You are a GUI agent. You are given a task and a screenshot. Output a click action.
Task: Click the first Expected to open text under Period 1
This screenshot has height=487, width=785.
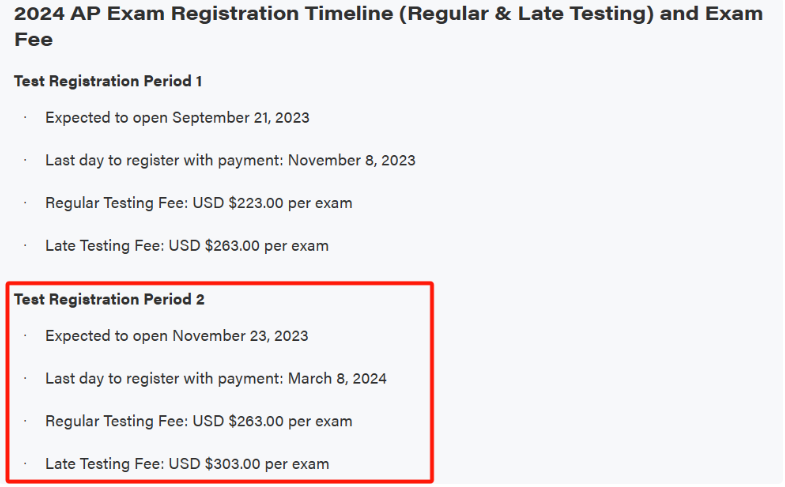(x=106, y=118)
